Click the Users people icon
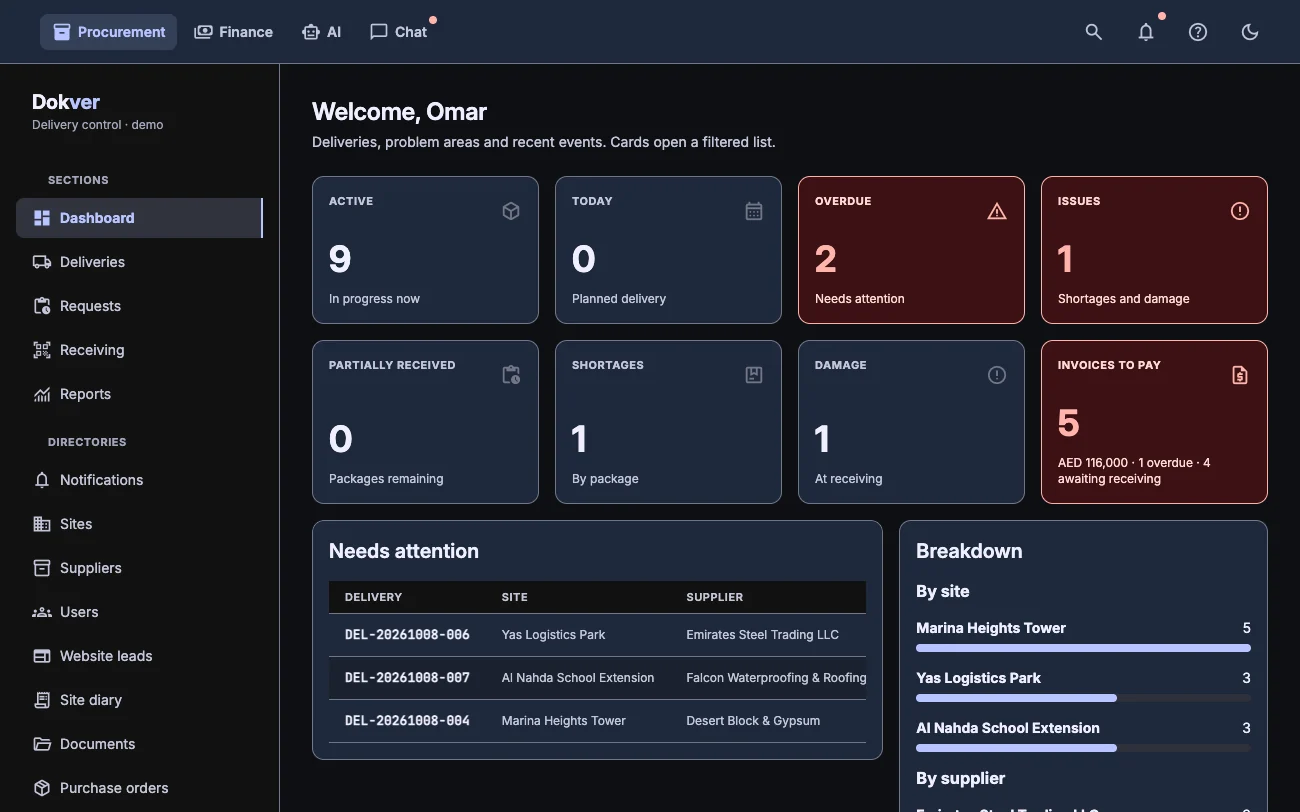Viewport: 1300px width, 812px height. tap(42, 612)
